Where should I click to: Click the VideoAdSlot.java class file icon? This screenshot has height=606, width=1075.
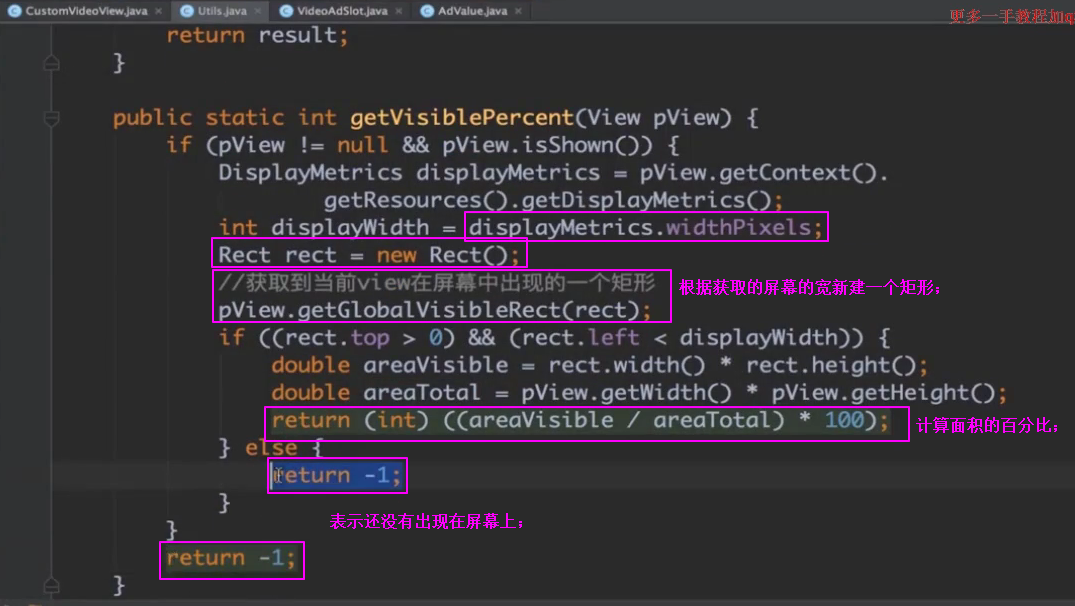pyautogui.click(x=286, y=11)
